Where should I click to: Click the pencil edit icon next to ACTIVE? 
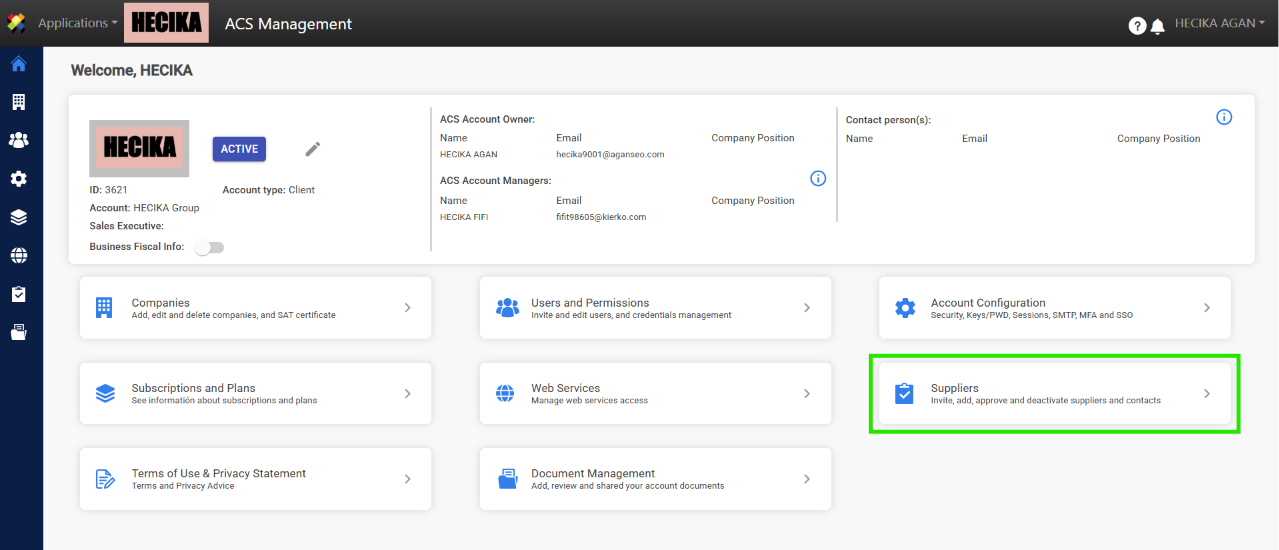tap(313, 149)
